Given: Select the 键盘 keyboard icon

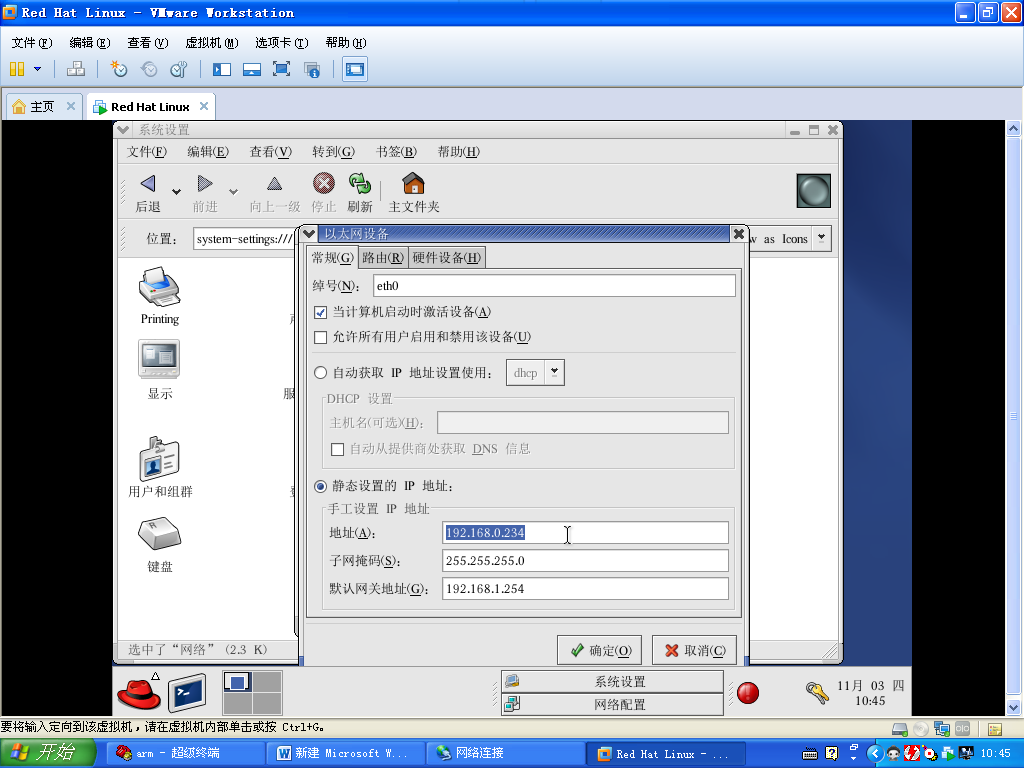Looking at the screenshot, I should (159, 533).
